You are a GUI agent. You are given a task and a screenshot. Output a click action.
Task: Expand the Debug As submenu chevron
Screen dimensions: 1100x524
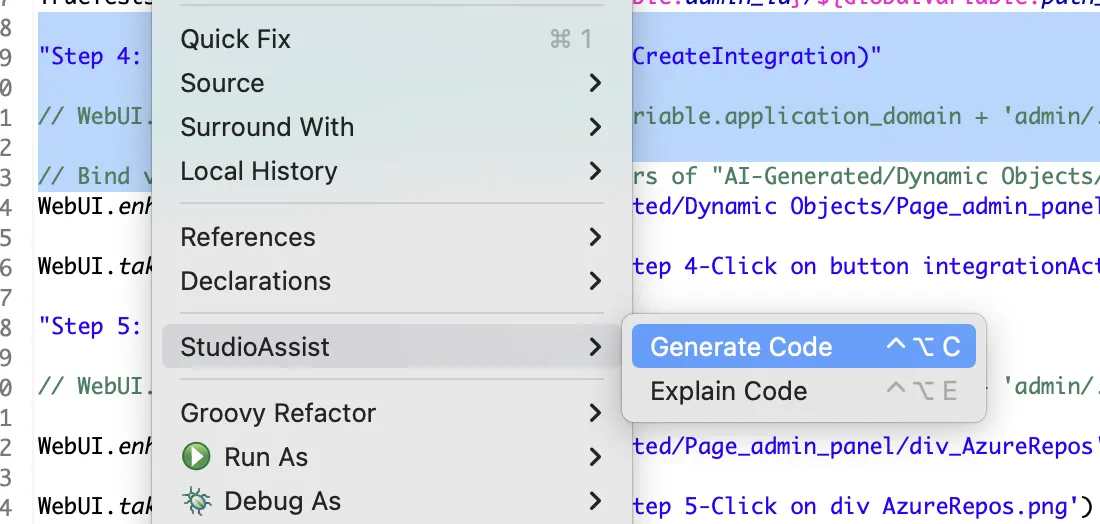pos(595,501)
